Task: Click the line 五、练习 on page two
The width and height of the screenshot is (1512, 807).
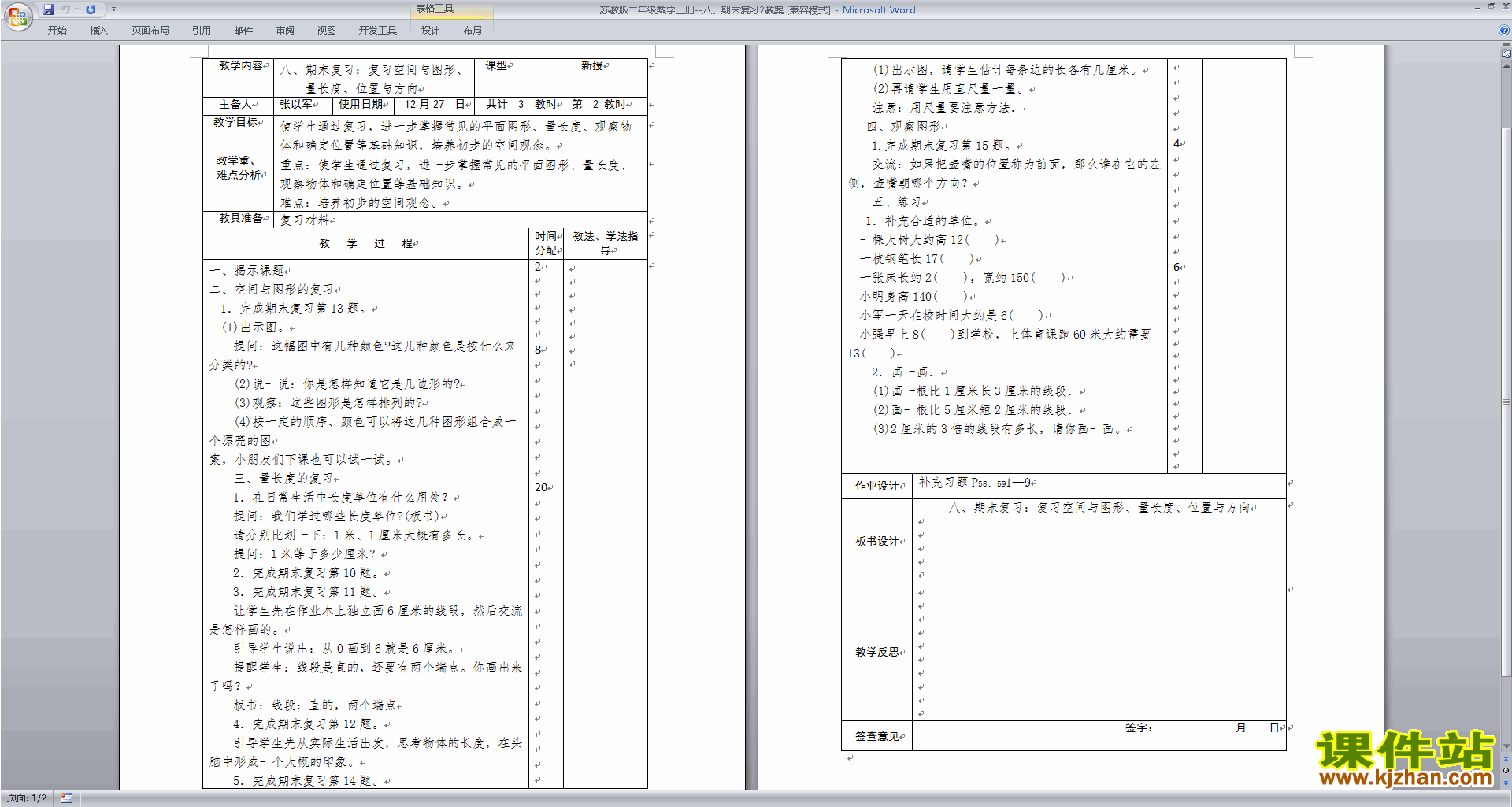Action: click(x=898, y=202)
